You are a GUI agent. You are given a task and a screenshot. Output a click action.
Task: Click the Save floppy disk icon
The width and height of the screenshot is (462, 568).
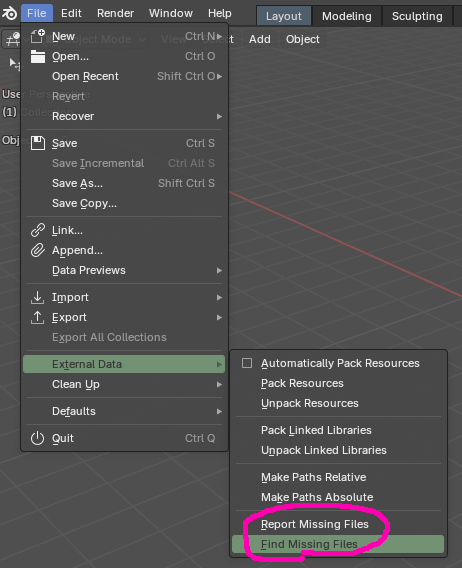tap(38, 143)
